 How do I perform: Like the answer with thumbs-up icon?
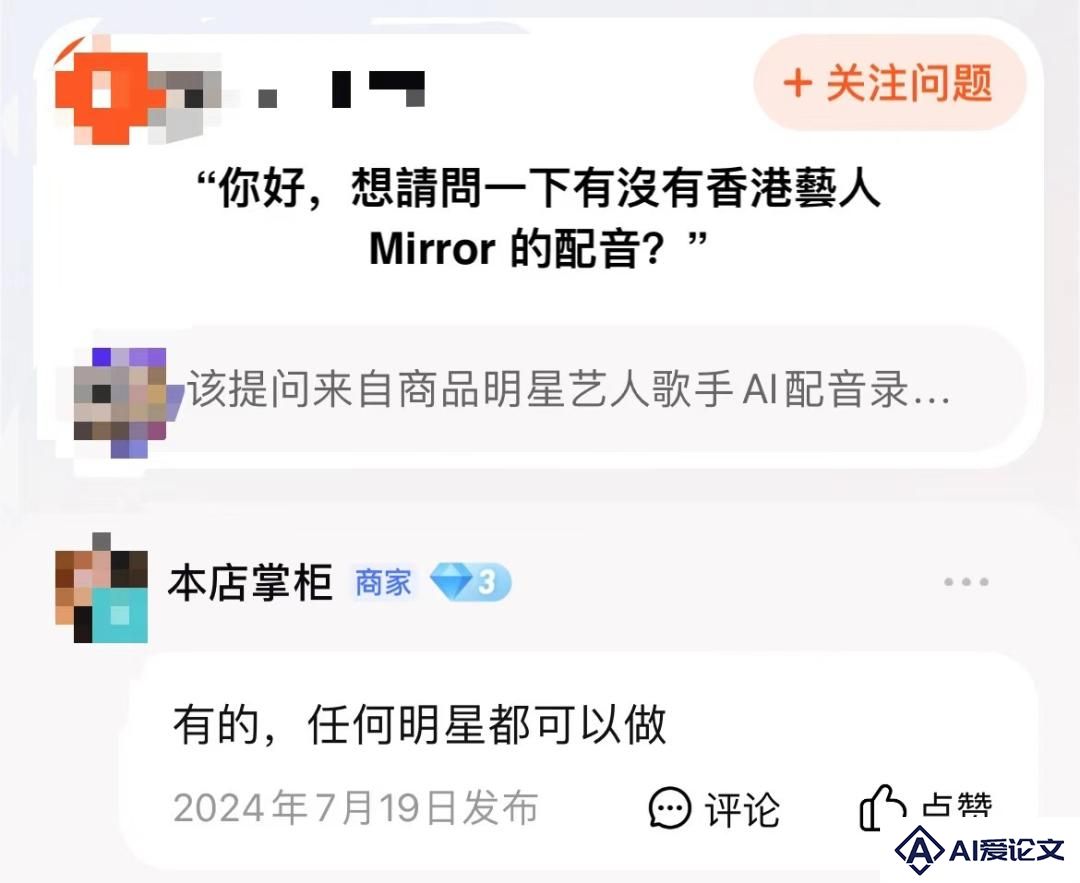(882, 807)
